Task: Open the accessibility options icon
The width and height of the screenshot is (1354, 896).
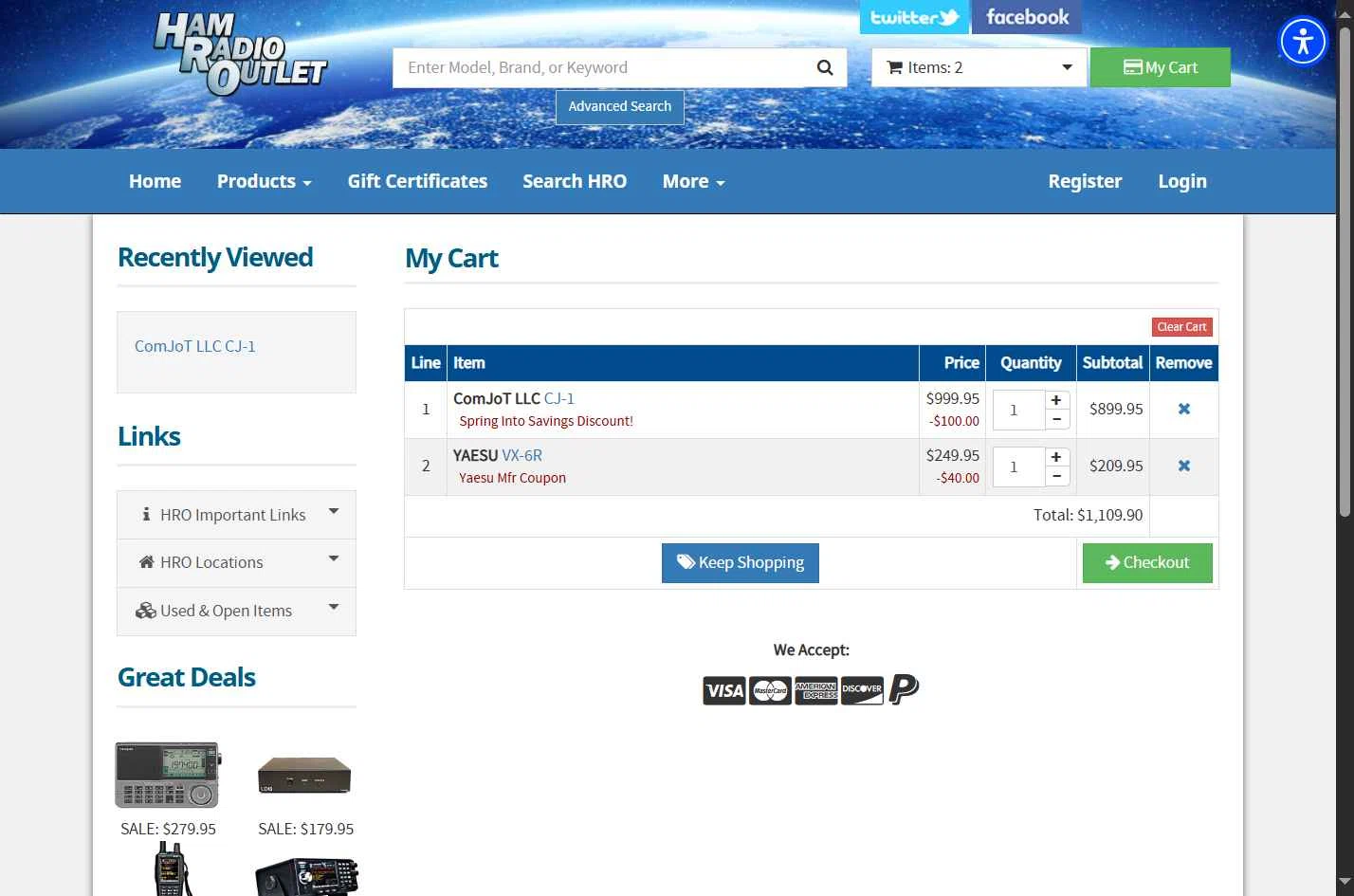Action: (1303, 41)
